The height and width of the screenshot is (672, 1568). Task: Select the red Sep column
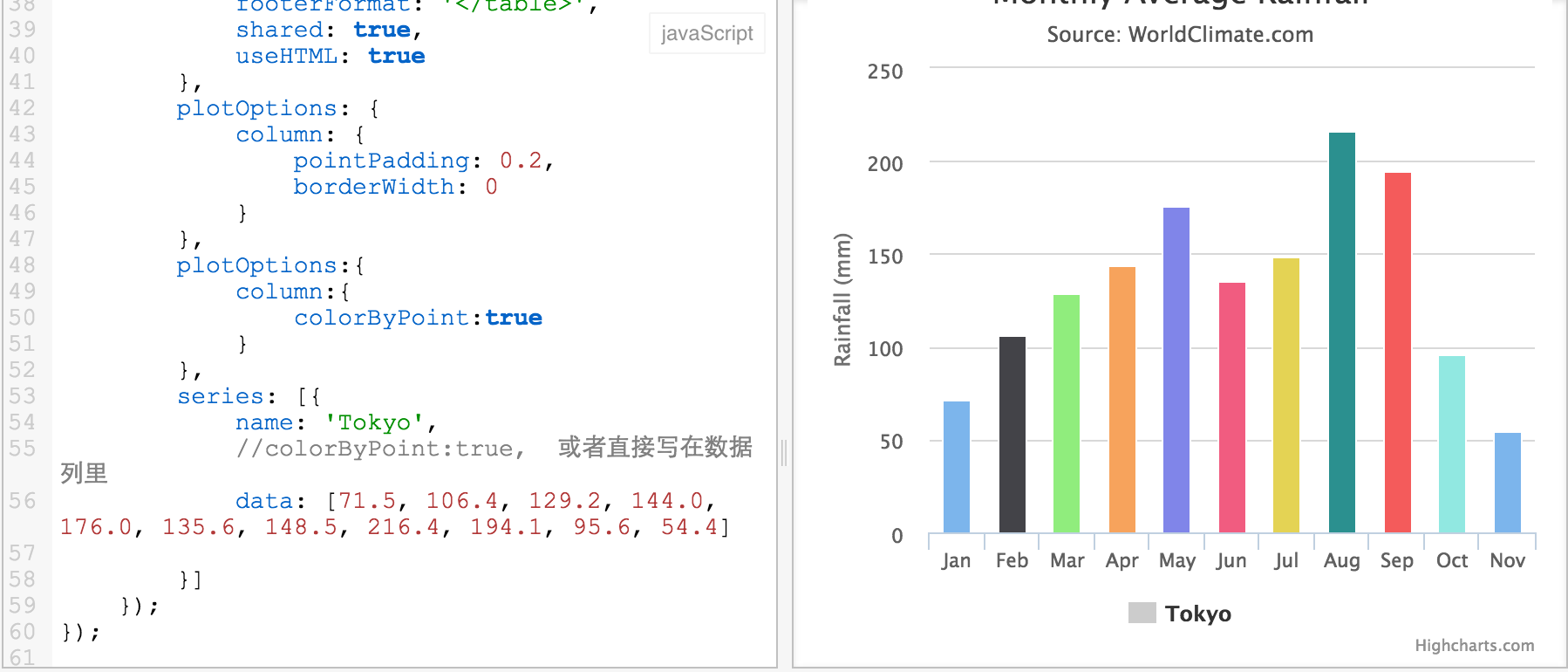point(1397,353)
